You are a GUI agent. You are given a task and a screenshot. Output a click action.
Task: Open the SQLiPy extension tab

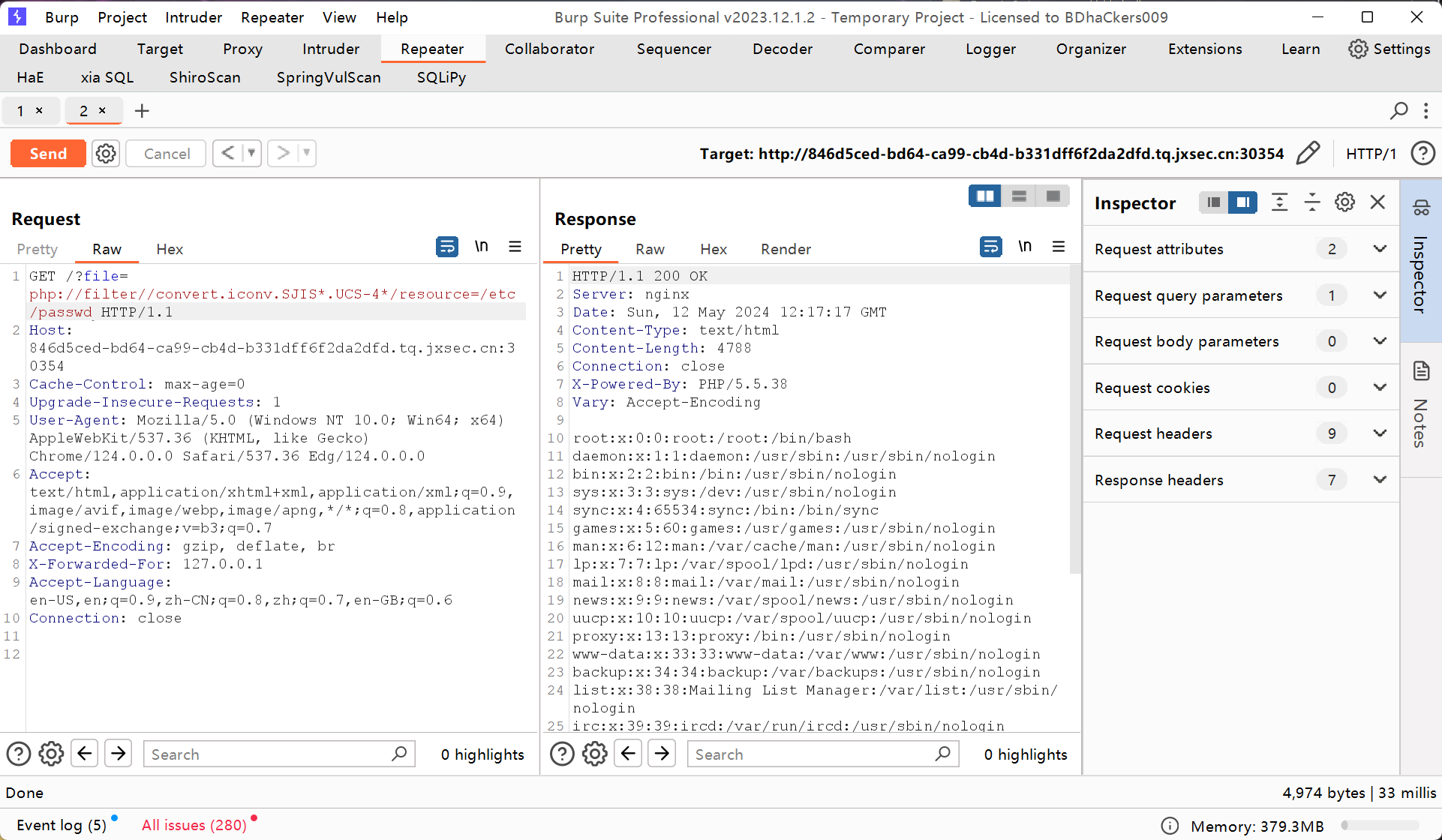(x=441, y=77)
